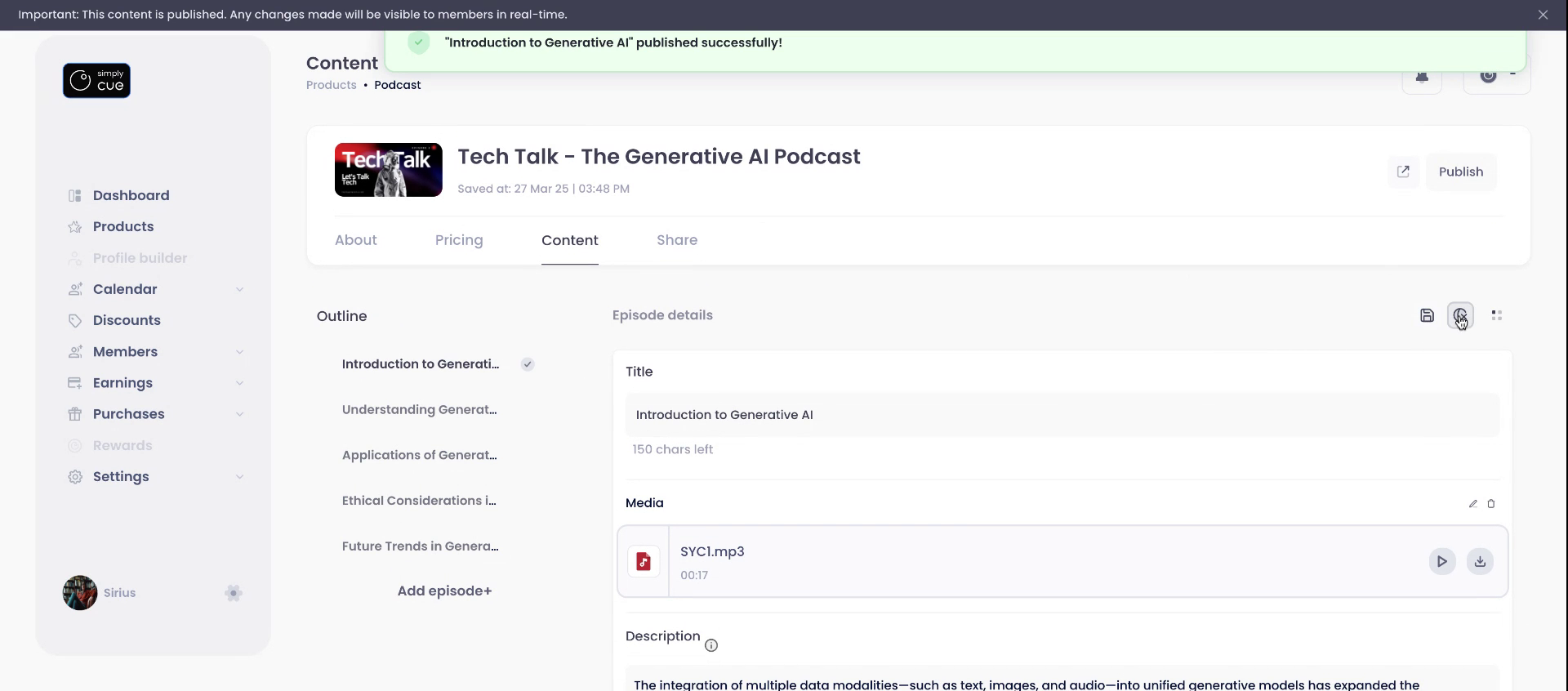
Task: Toggle published checkmark on Introduction episode
Action: pyautogui.click(x=528, y=364)
